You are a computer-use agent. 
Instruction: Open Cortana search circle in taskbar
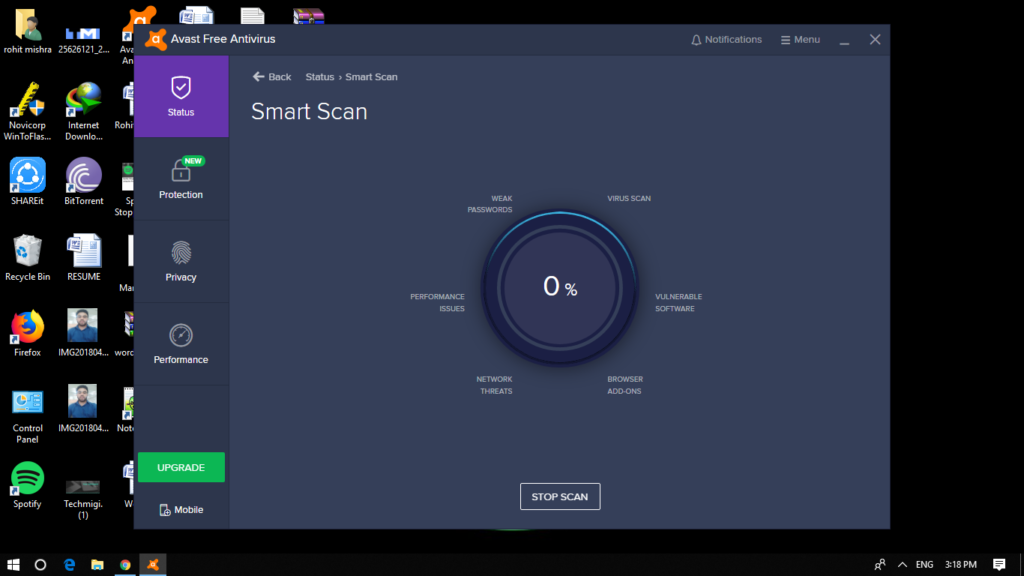click(40, 564)
